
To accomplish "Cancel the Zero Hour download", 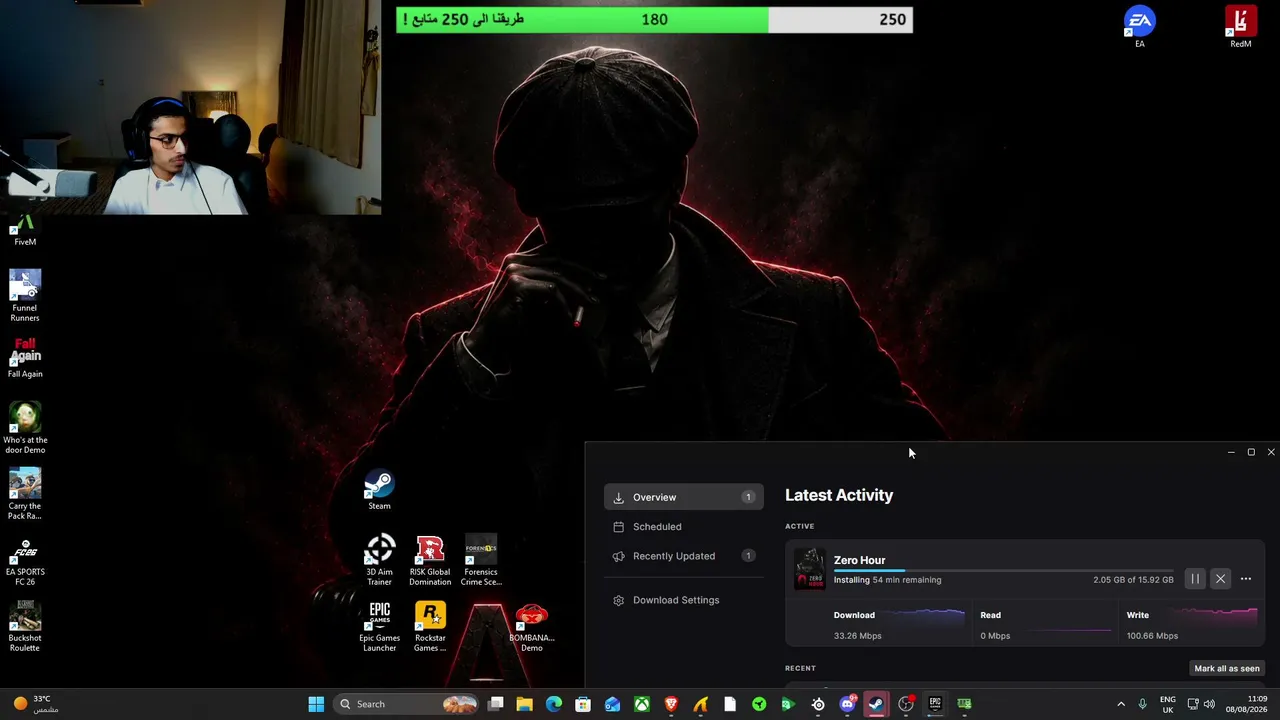I will (x=1220, y=579).
